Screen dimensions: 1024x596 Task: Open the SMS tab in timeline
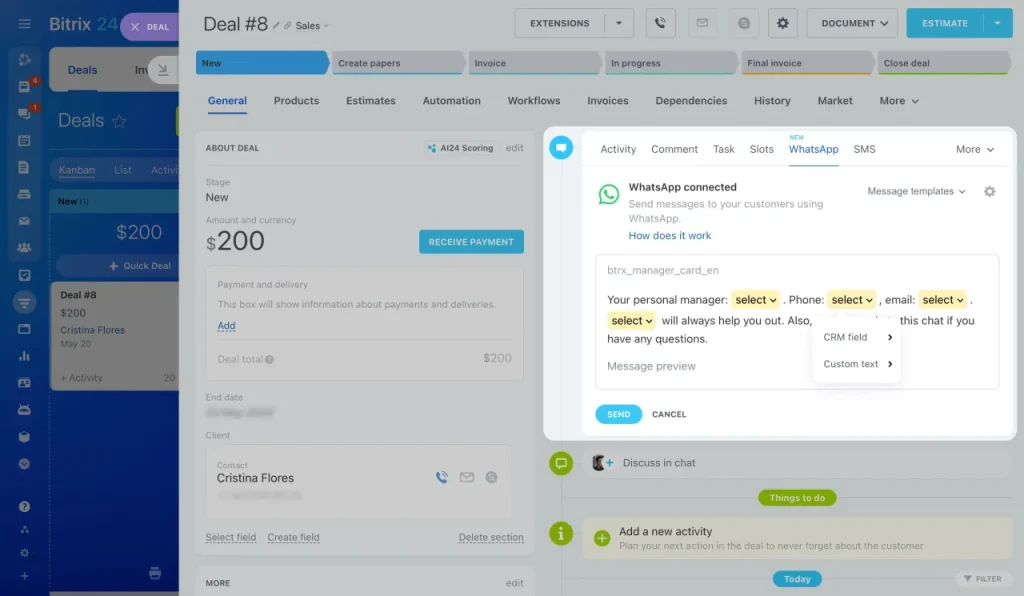pyautogui.click(x=864, y=149)
